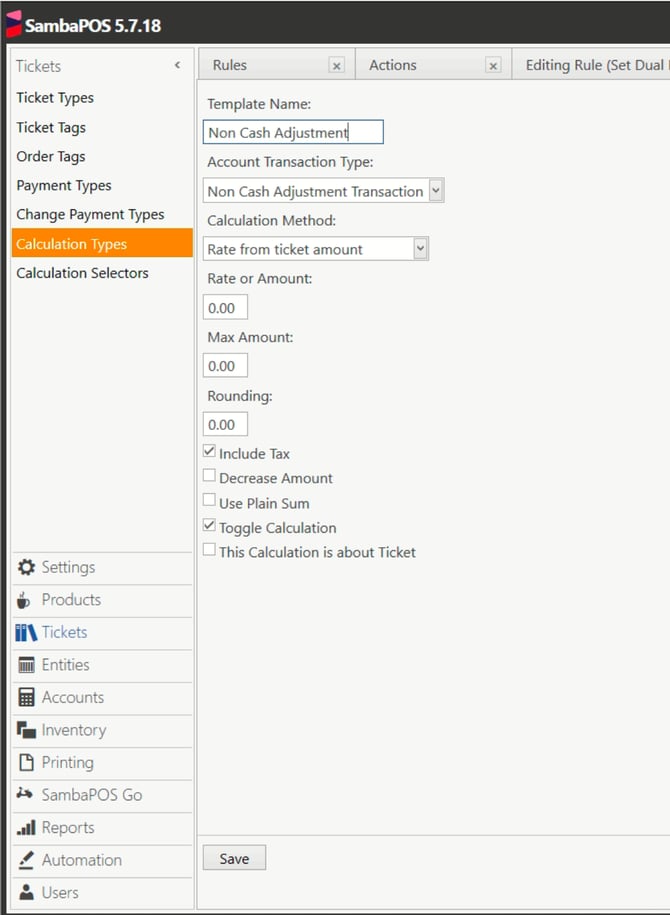Click the Tickets books icon
Screen dimensions: 670x915
26,633
